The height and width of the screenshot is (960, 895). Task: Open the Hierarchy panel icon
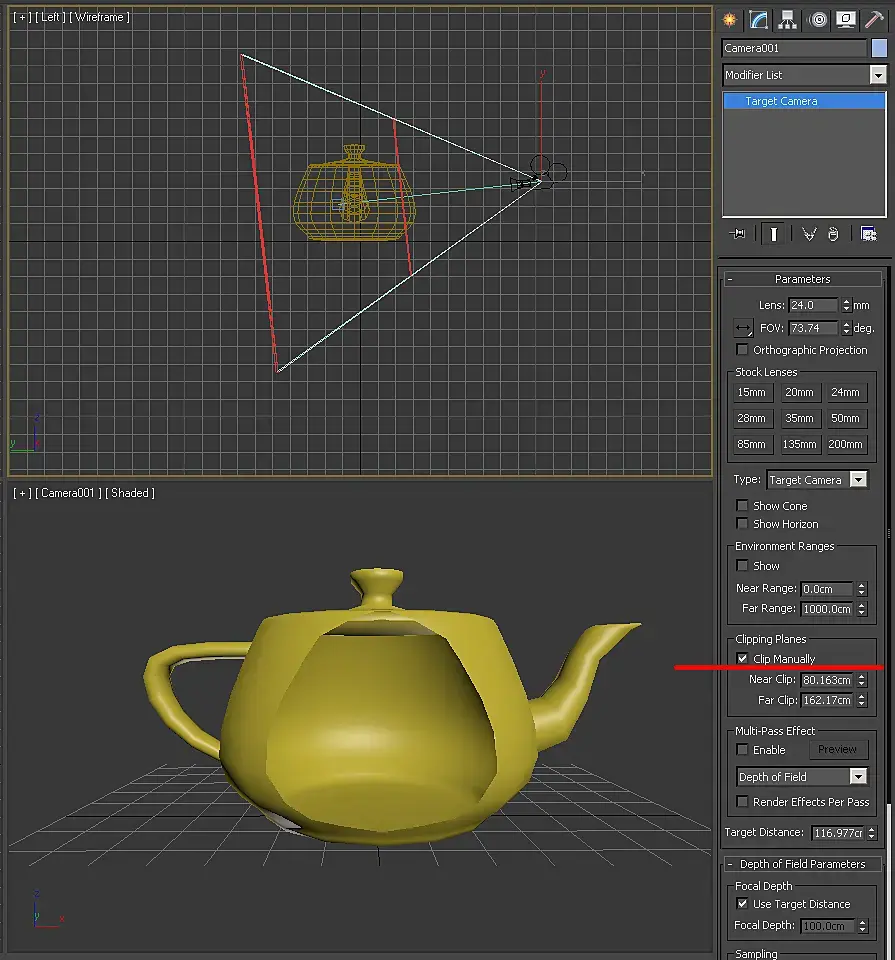787,20
